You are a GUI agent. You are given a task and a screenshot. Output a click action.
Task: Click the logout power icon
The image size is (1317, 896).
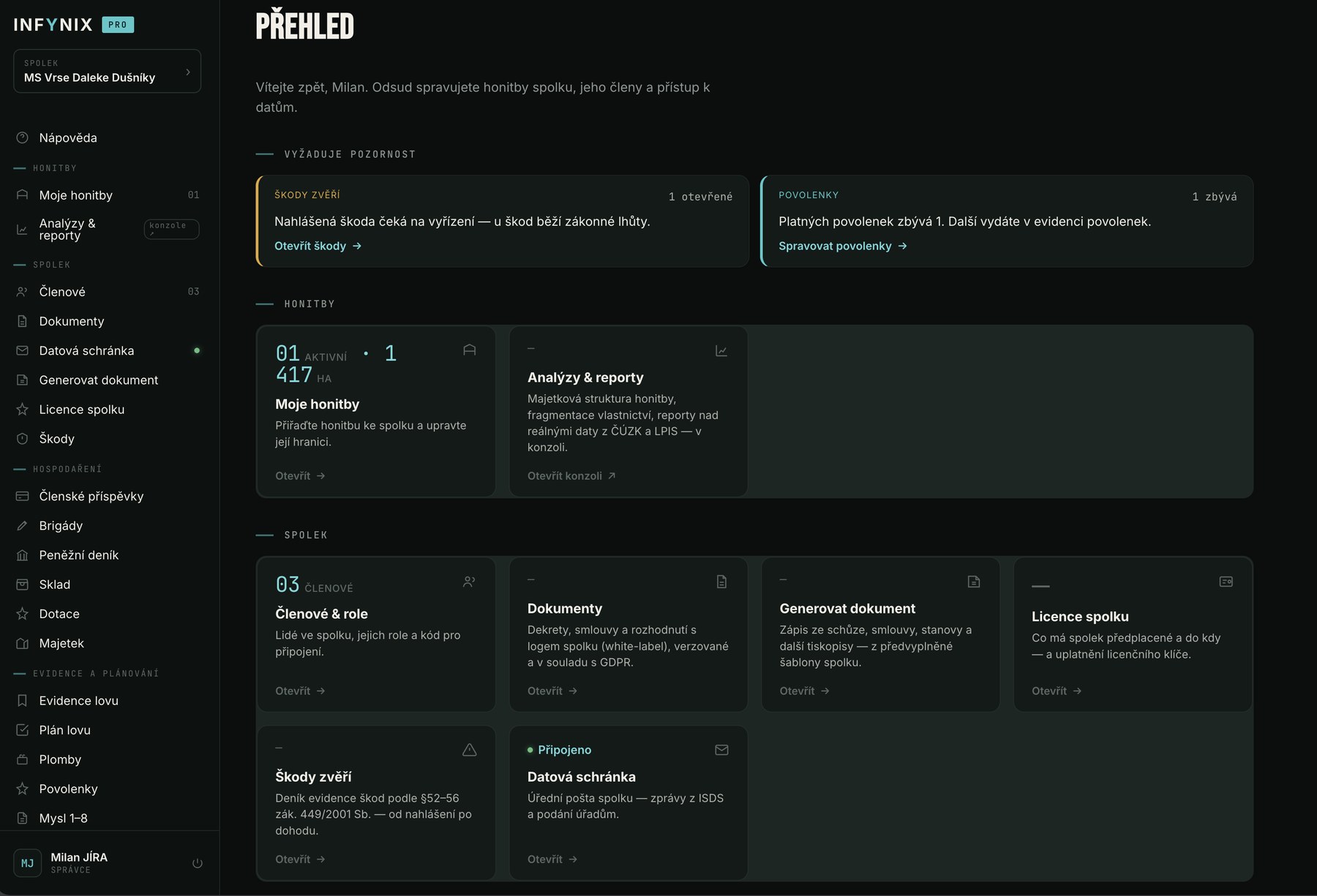198,863
